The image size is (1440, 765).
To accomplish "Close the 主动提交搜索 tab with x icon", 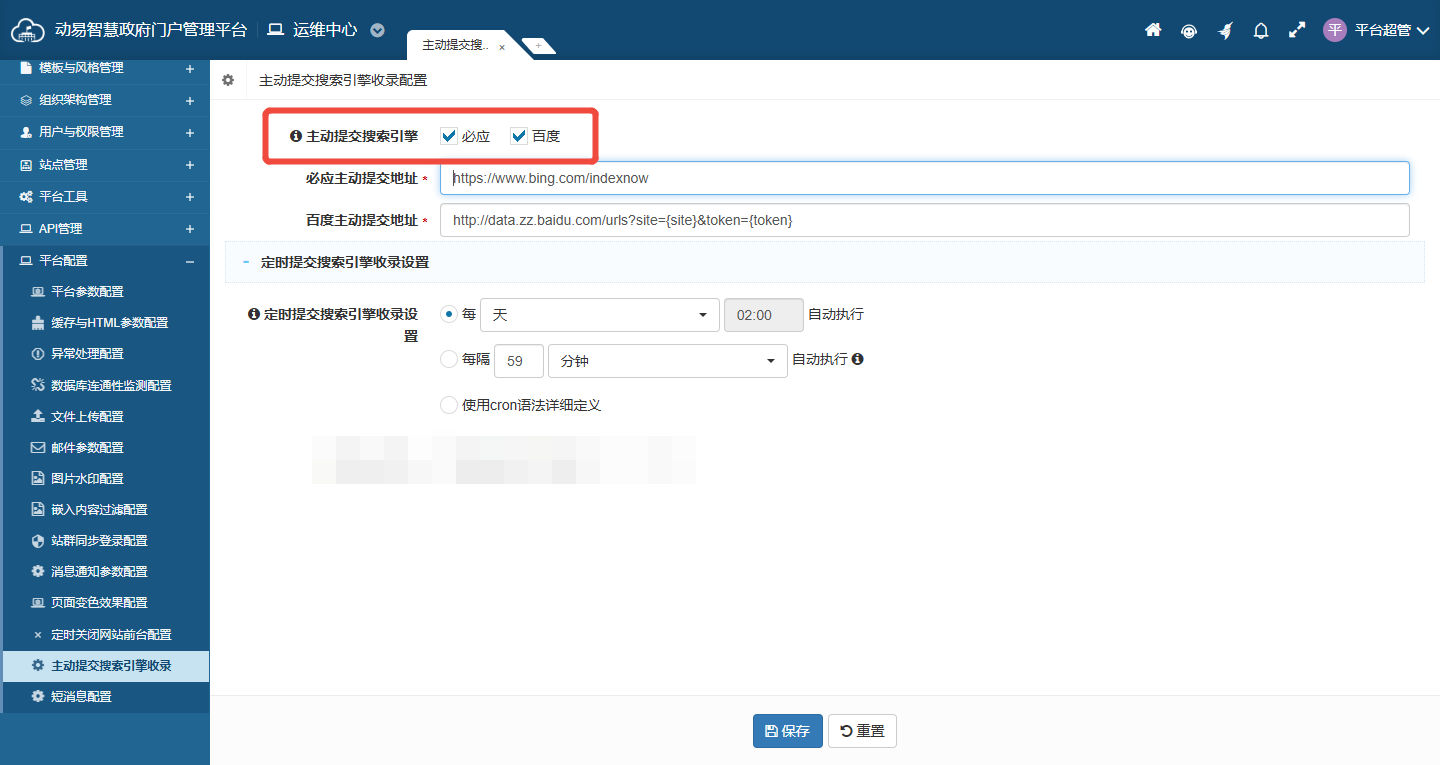I will pyautogui.click(x=502, y=47).
